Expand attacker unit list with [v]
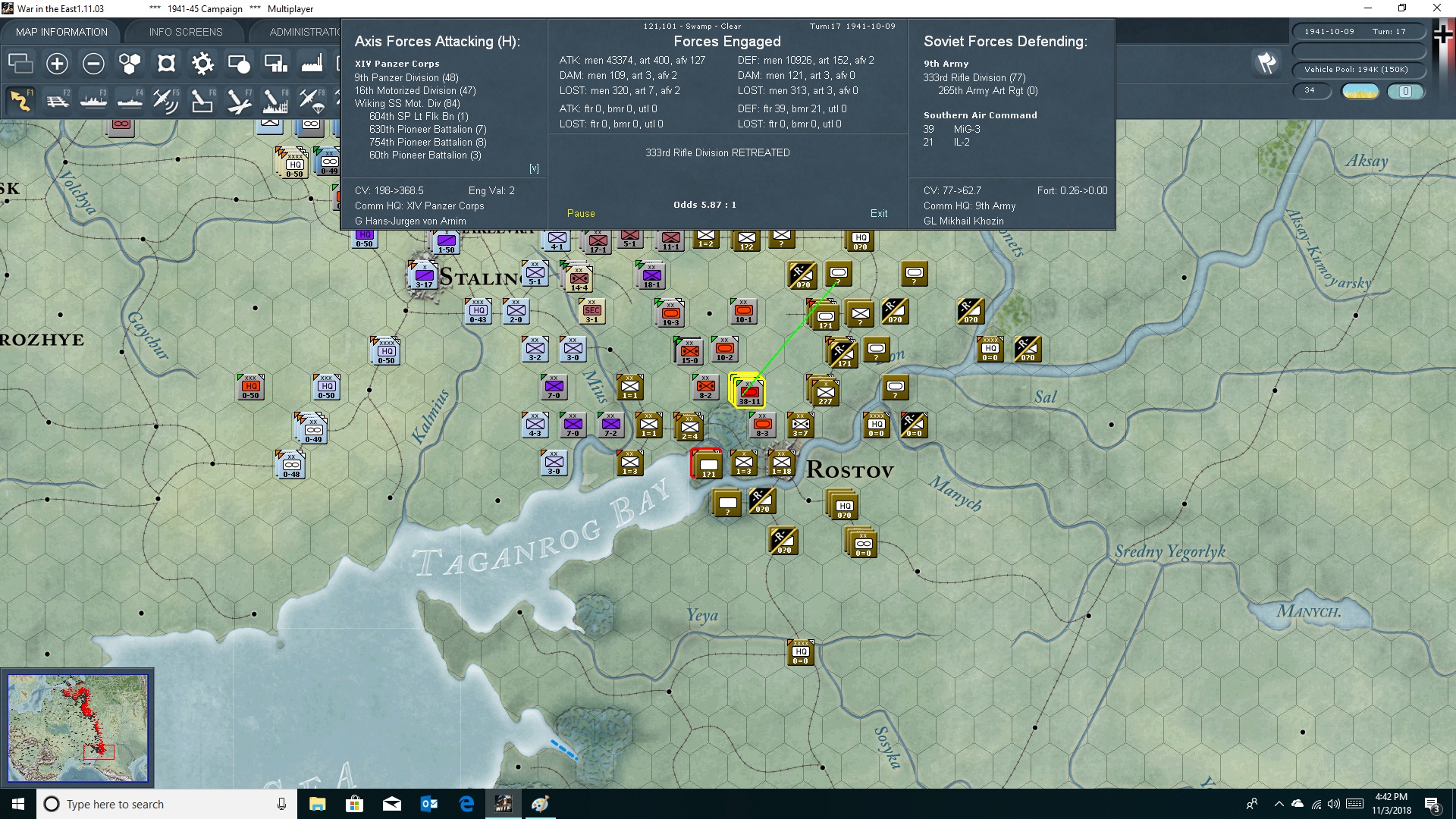The image size is (1456, 819). tap(534, 168)
